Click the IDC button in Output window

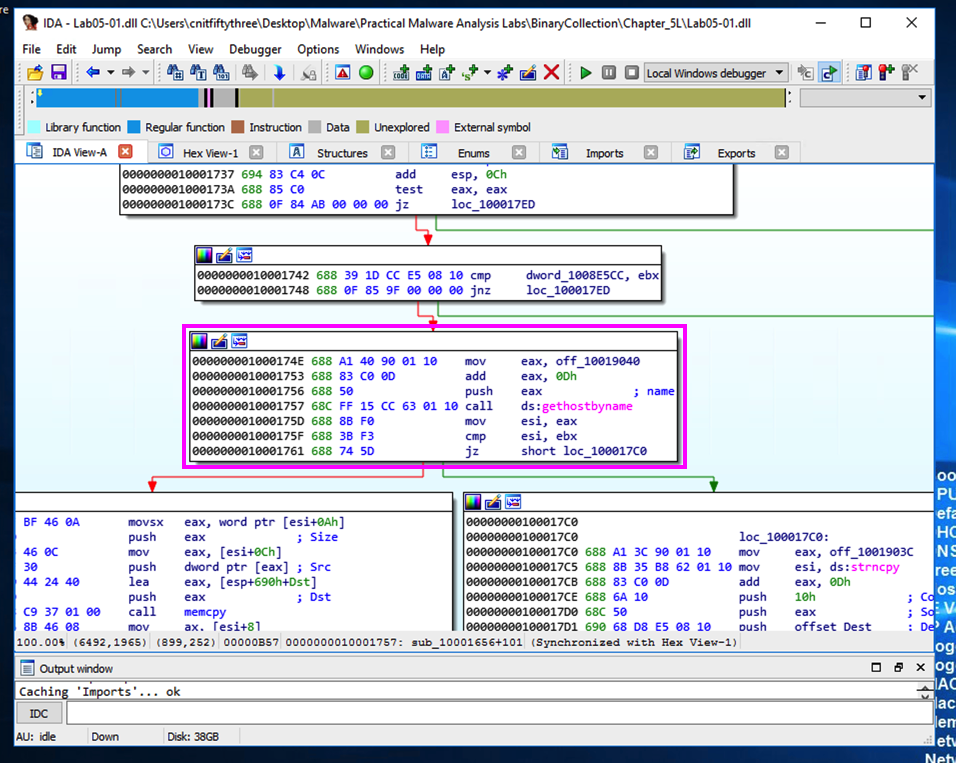[x=39, y=713]
